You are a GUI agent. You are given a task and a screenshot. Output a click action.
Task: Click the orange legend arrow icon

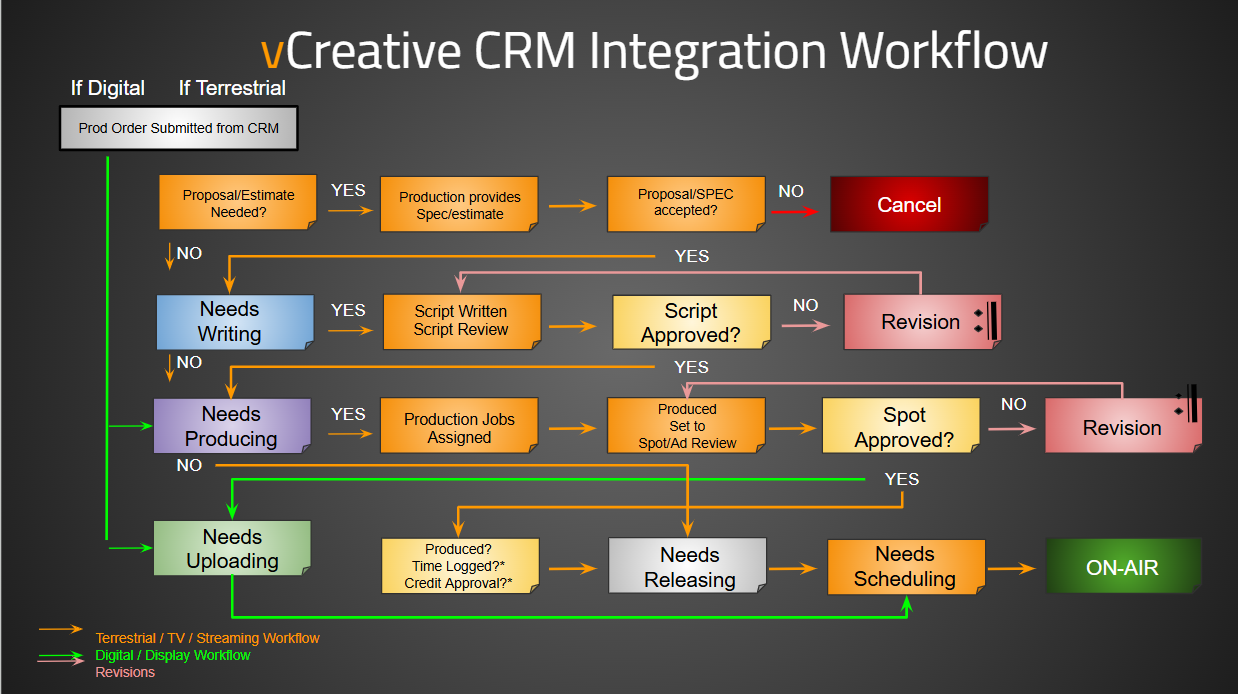tap(60, 629)
